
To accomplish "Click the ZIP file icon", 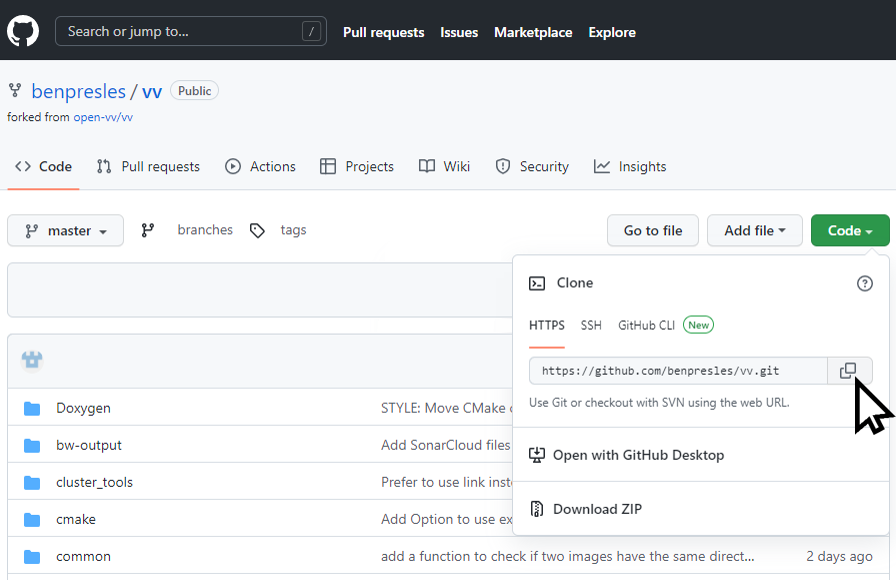I will pyautogui.click(x=537, y=509).
